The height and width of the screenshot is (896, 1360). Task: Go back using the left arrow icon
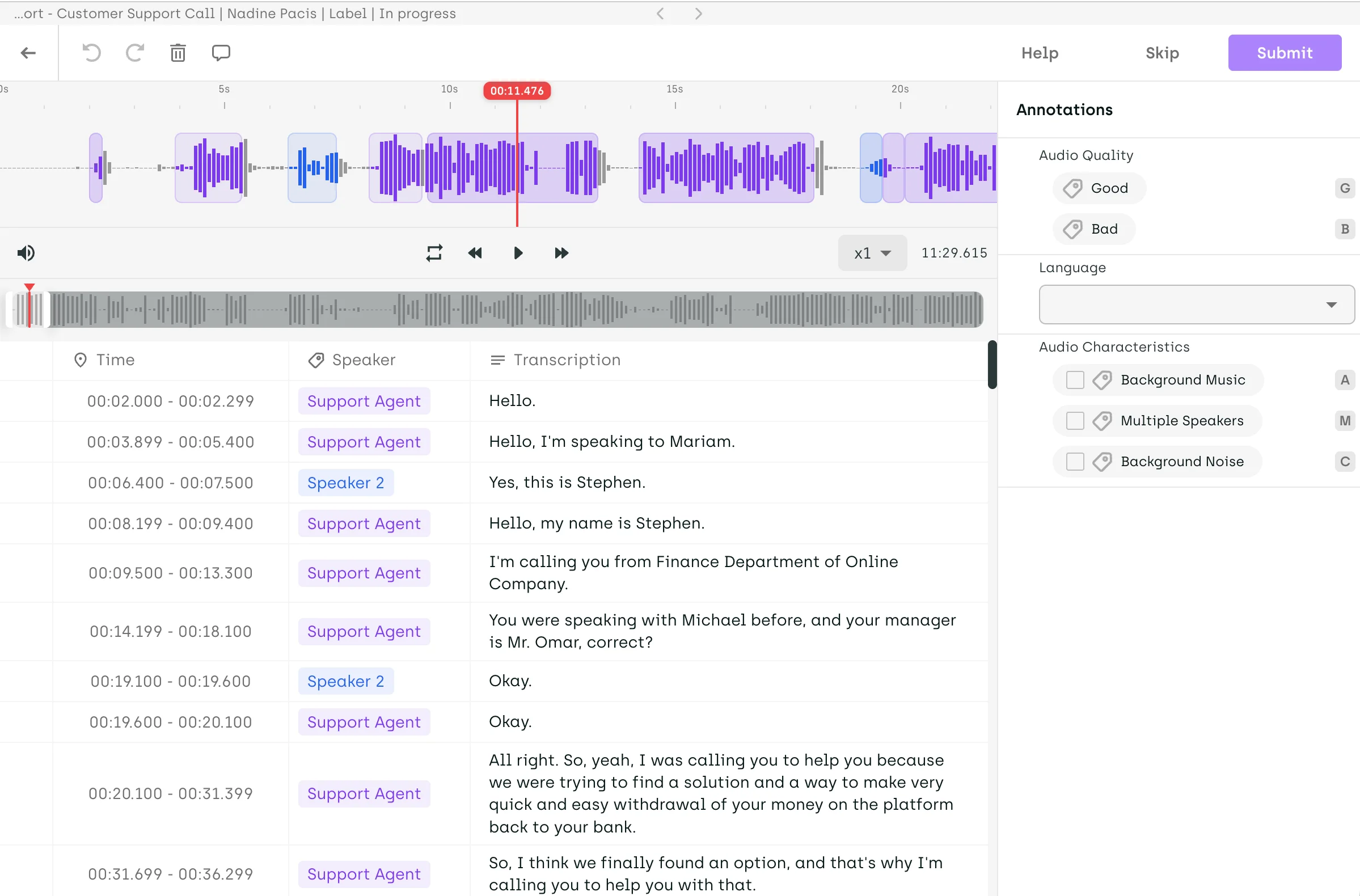point(28,53)
